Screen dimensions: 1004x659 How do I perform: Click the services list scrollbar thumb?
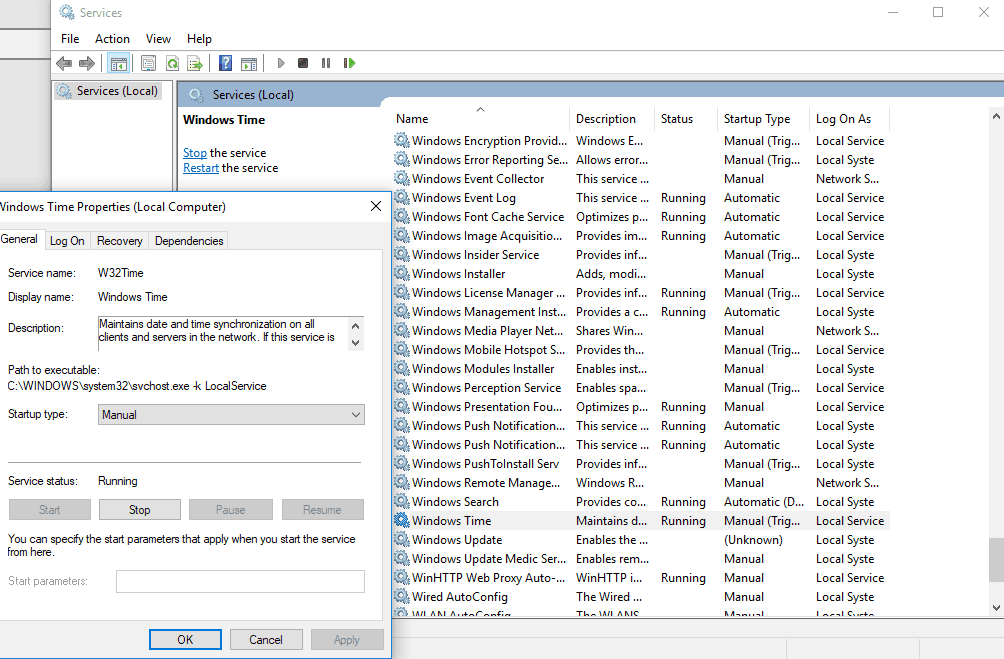(996, 558)
